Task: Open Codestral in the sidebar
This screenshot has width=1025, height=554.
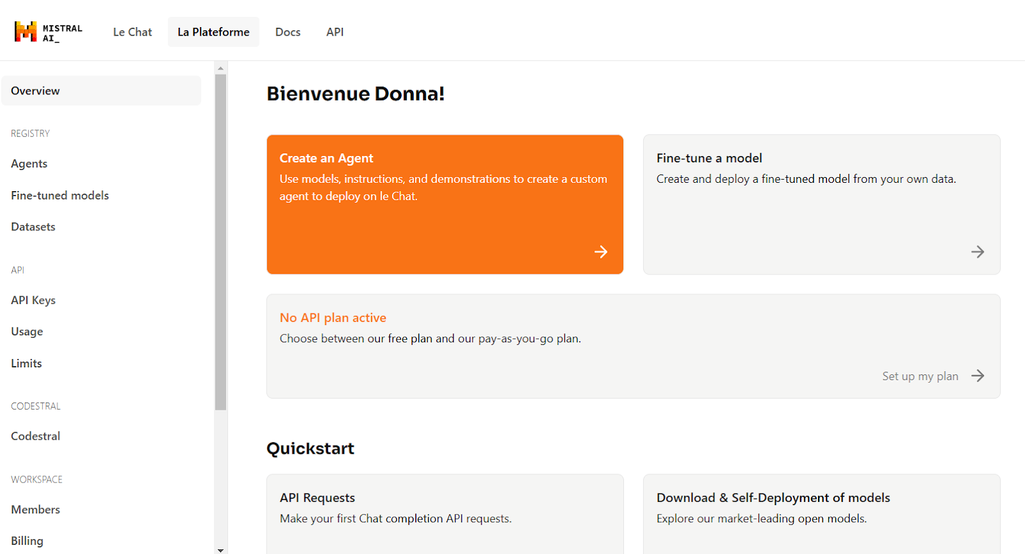Action: coord(35,436)
